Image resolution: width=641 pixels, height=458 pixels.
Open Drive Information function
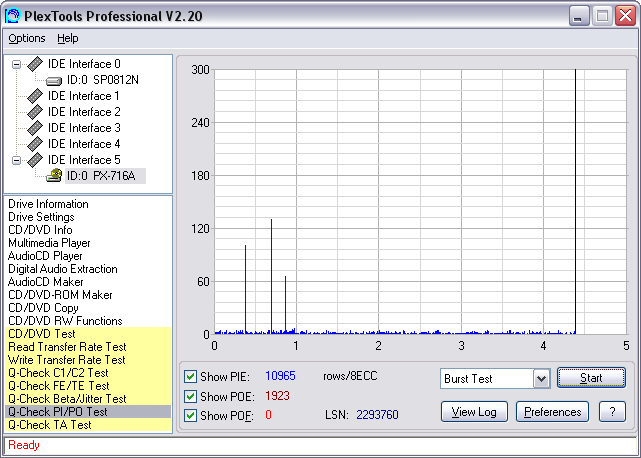[x=48, y=204]
